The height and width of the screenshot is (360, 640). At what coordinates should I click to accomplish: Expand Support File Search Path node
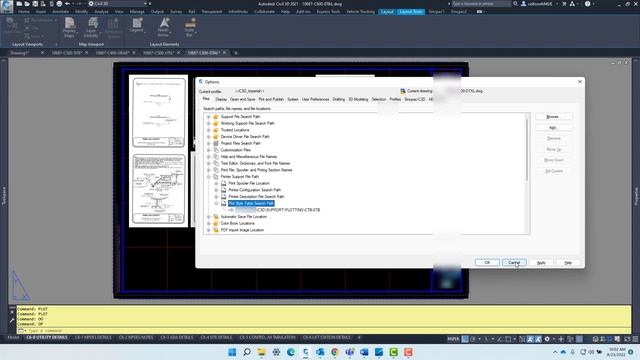(x=209, y=117)
